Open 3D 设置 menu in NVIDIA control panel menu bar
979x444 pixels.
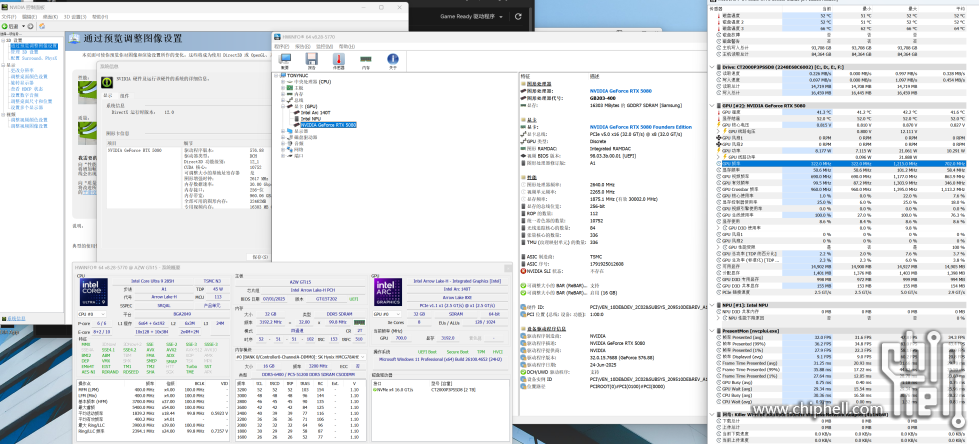(76, 17)
